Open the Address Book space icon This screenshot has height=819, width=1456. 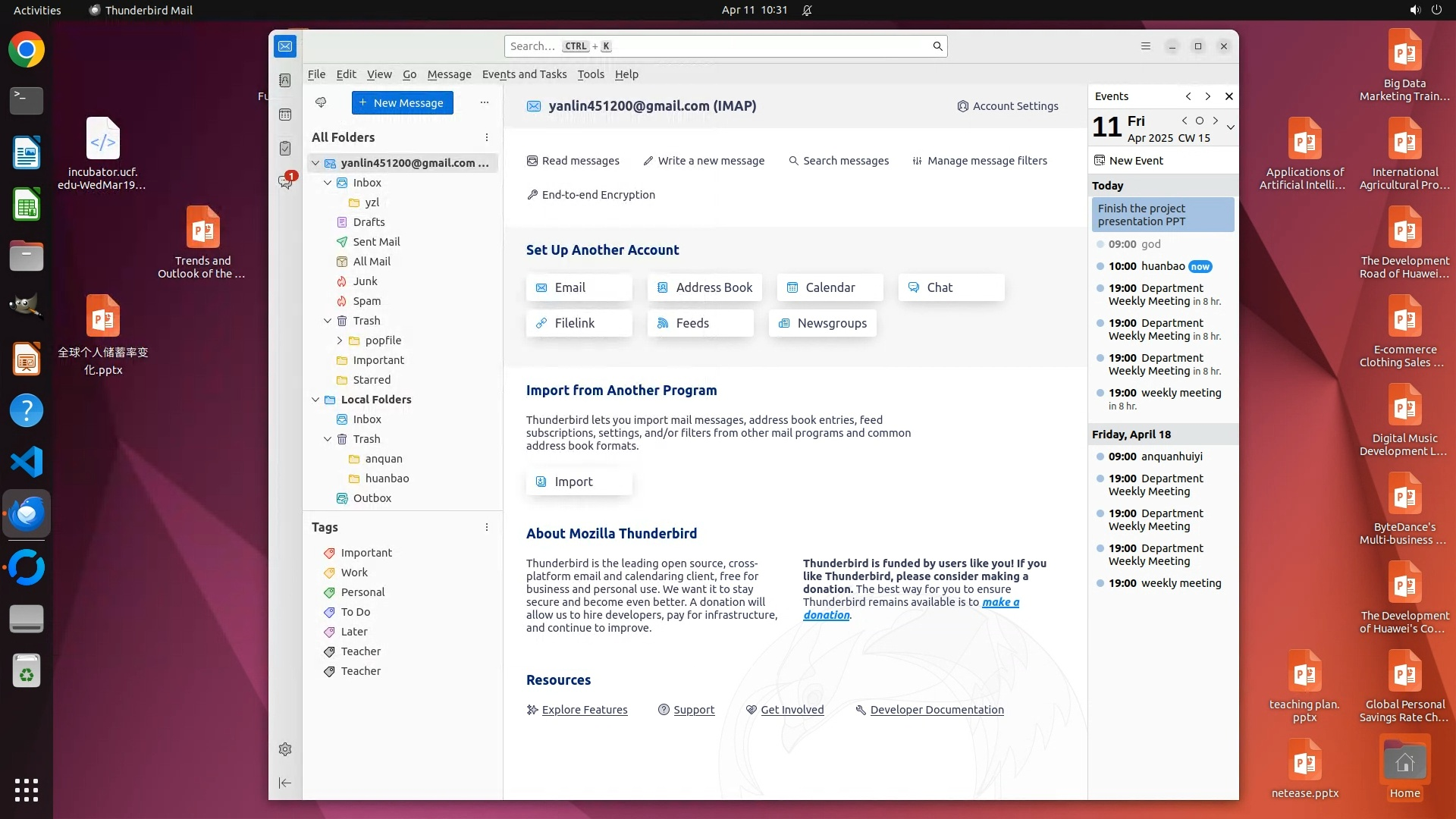pyautogui.click(x=285, y=80)
